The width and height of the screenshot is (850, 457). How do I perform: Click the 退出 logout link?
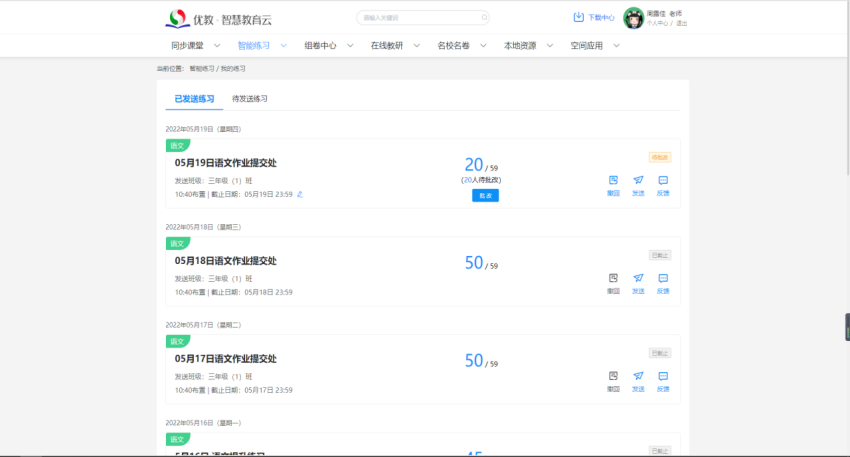click(681, 22)
